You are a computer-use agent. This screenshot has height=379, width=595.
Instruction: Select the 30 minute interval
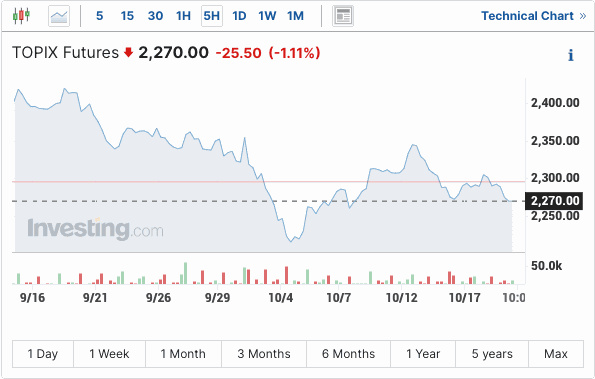156,16
